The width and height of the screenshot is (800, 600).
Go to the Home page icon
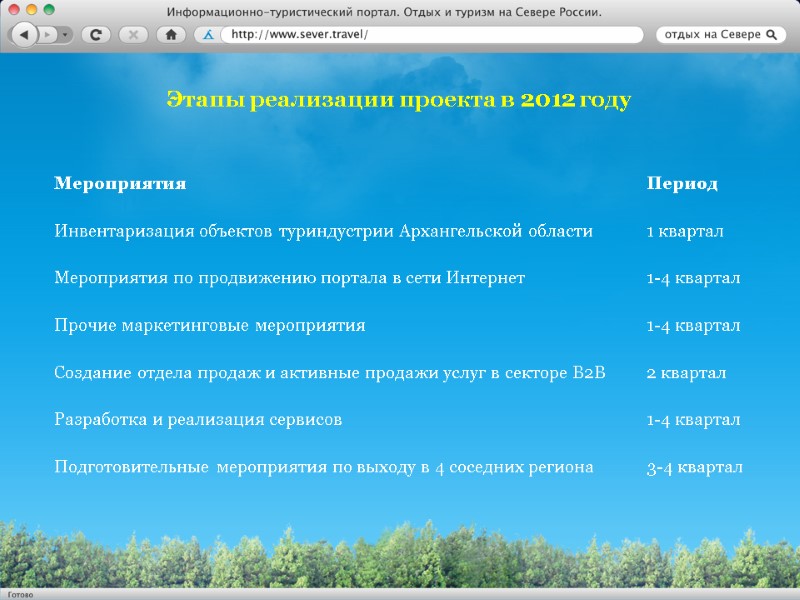171,35
